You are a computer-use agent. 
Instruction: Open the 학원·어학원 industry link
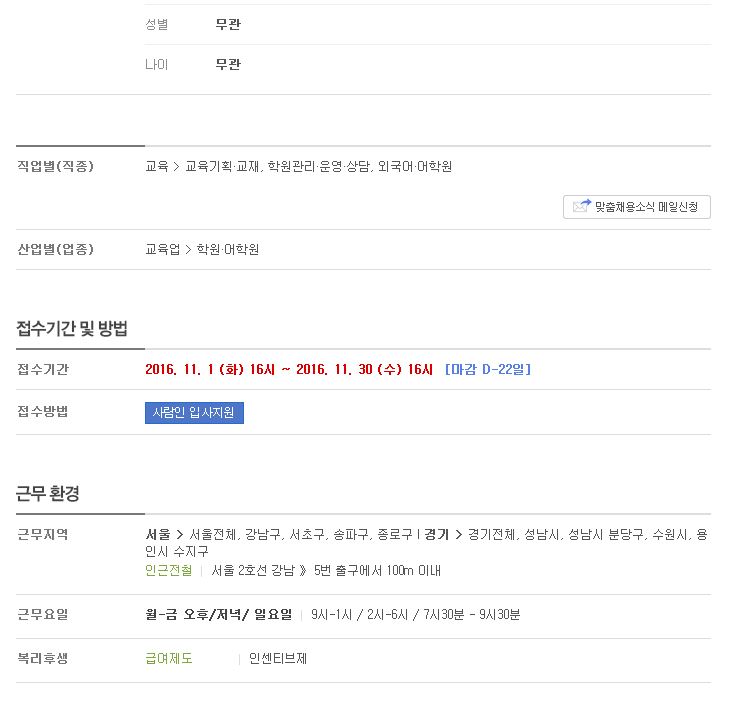point(228,250)
